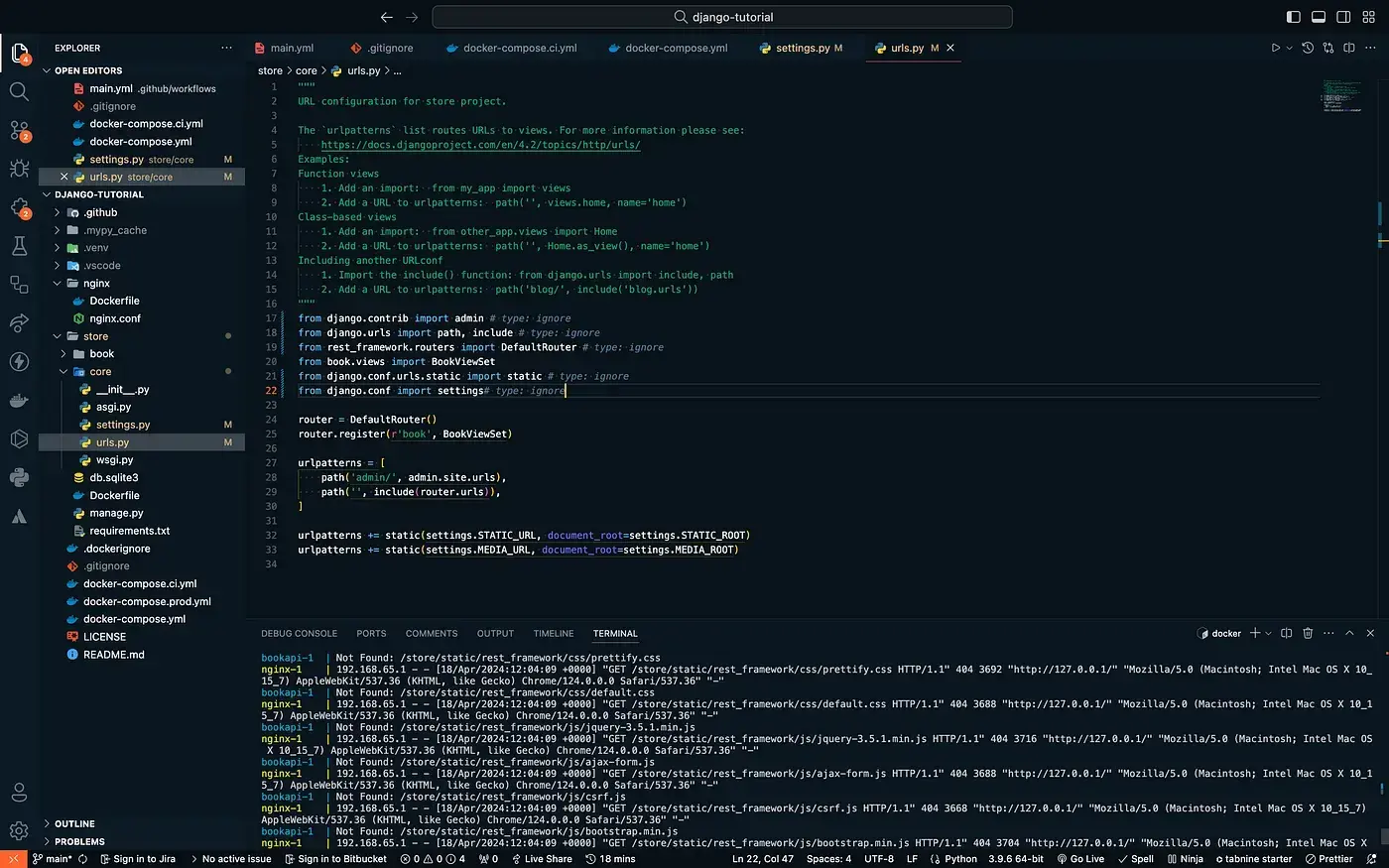Click the django-tutorial command center search box

(x=722, y=17)
